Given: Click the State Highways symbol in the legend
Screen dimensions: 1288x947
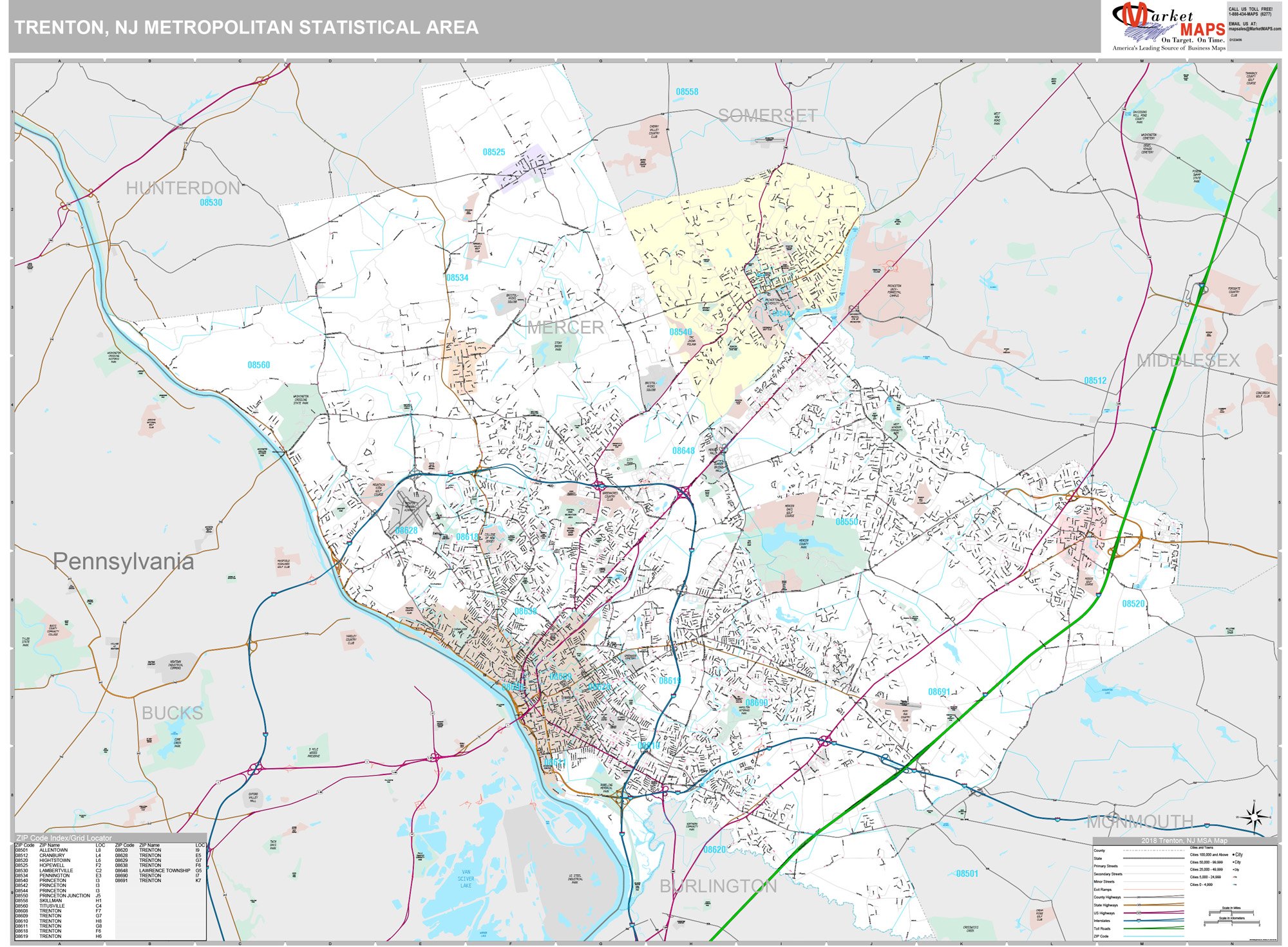Looking at the screenshot, I should pos(1154,905).
